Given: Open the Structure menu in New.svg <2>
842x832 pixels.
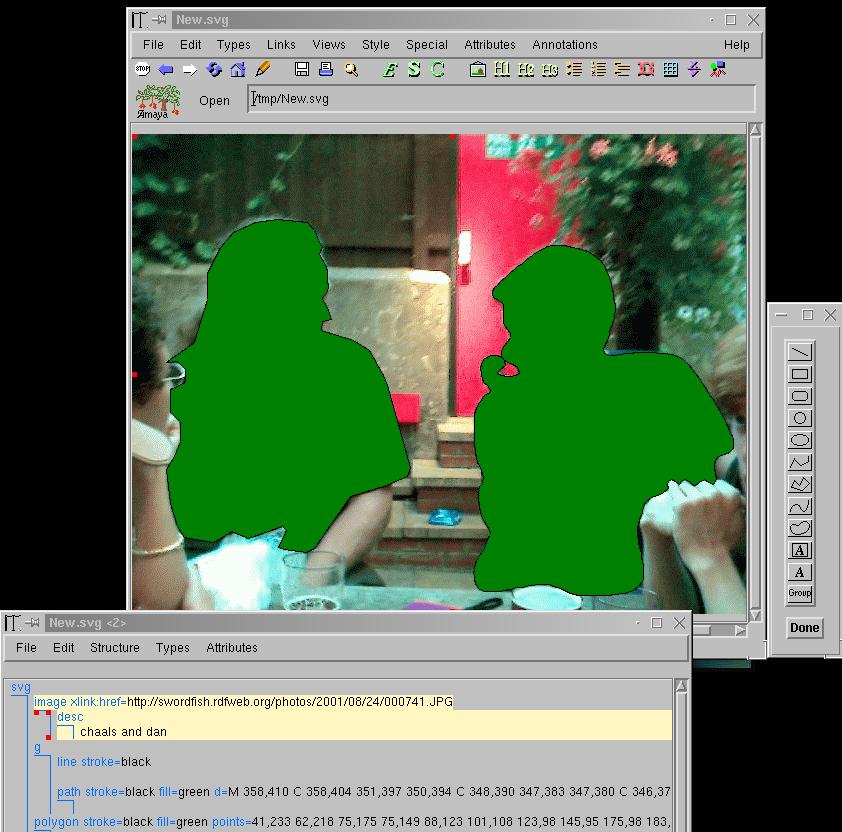Looking at the screenshot, I should (115, 648).
